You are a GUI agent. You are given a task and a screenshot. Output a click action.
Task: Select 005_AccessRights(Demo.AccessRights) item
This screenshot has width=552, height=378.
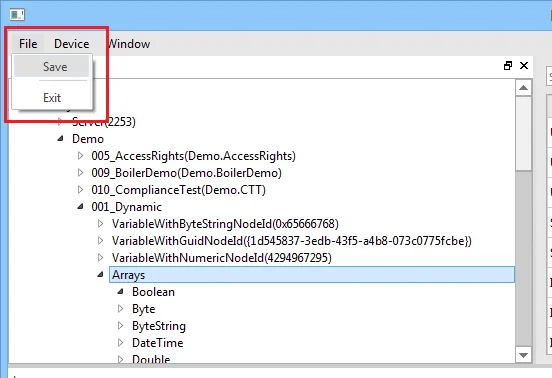[193, 156]
